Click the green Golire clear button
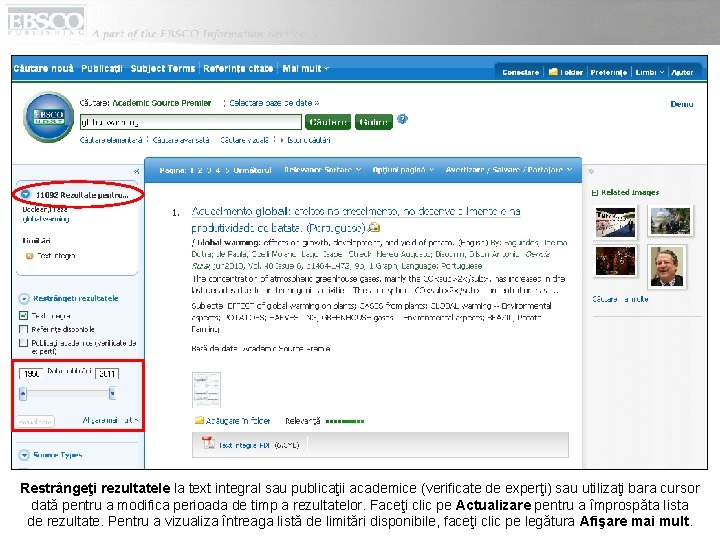Viewport: 720px width, 540px height. point(374,122)
